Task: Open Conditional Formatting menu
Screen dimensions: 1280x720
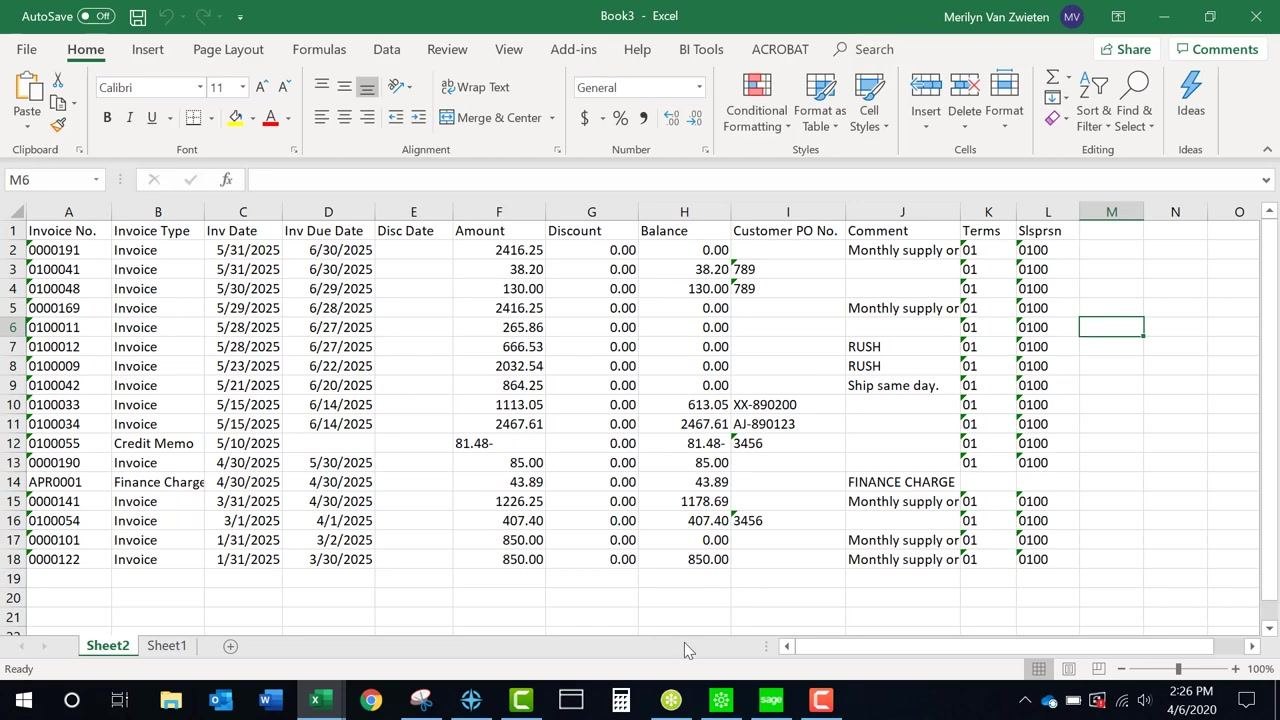Action: tap(757, 104)
